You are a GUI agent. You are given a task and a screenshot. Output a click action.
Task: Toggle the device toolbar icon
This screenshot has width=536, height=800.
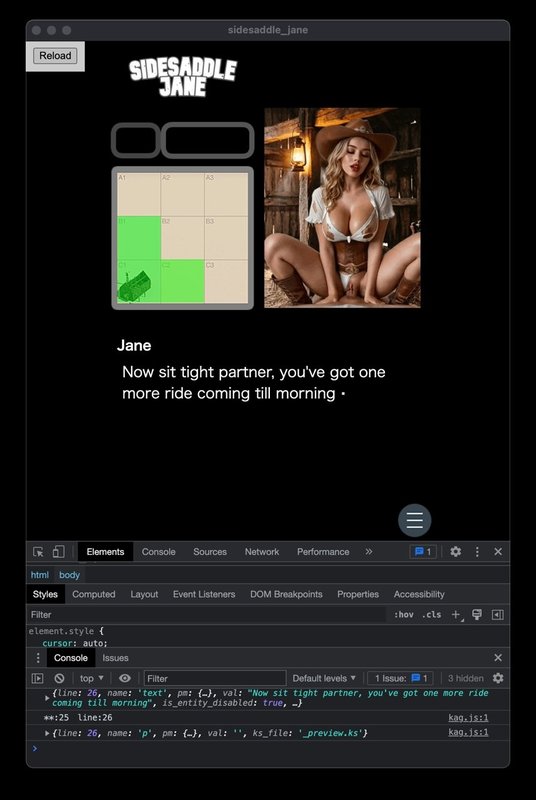coord(59,552)
